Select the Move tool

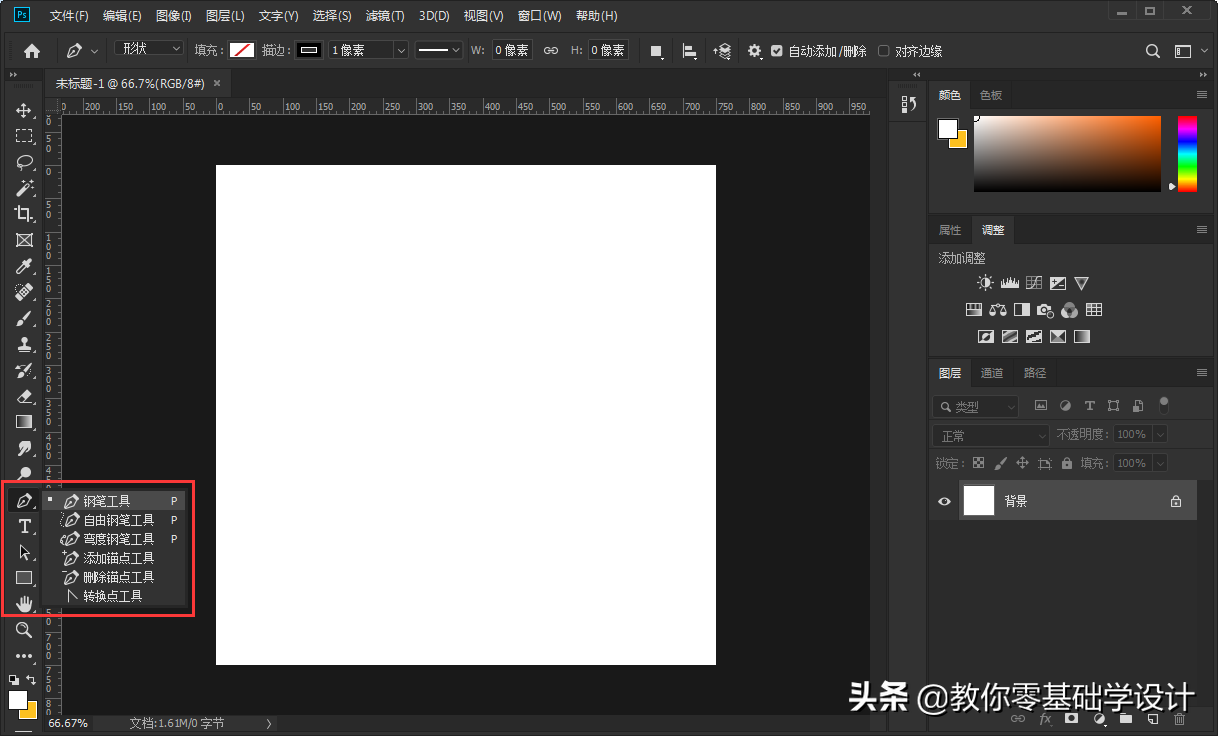click(24, 110)
